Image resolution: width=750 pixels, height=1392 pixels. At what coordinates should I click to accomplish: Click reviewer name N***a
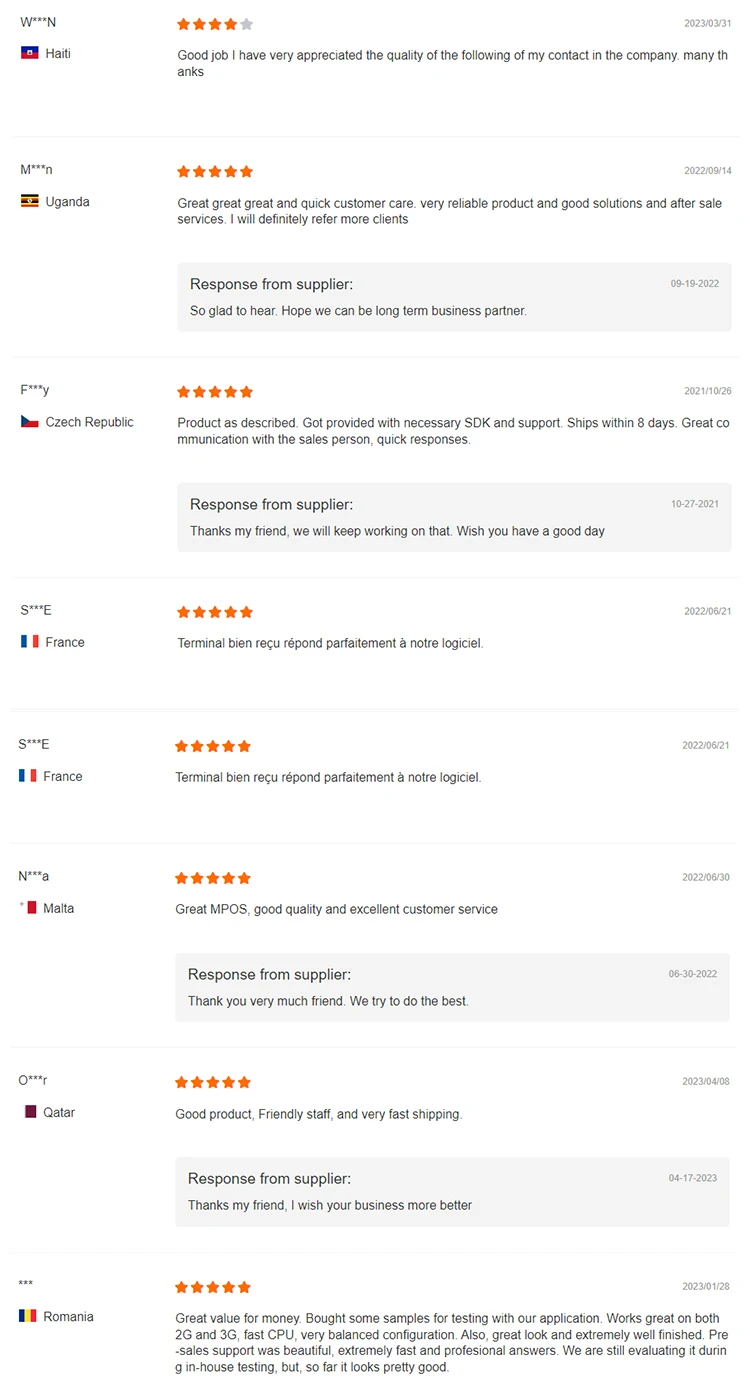point(33,876)
